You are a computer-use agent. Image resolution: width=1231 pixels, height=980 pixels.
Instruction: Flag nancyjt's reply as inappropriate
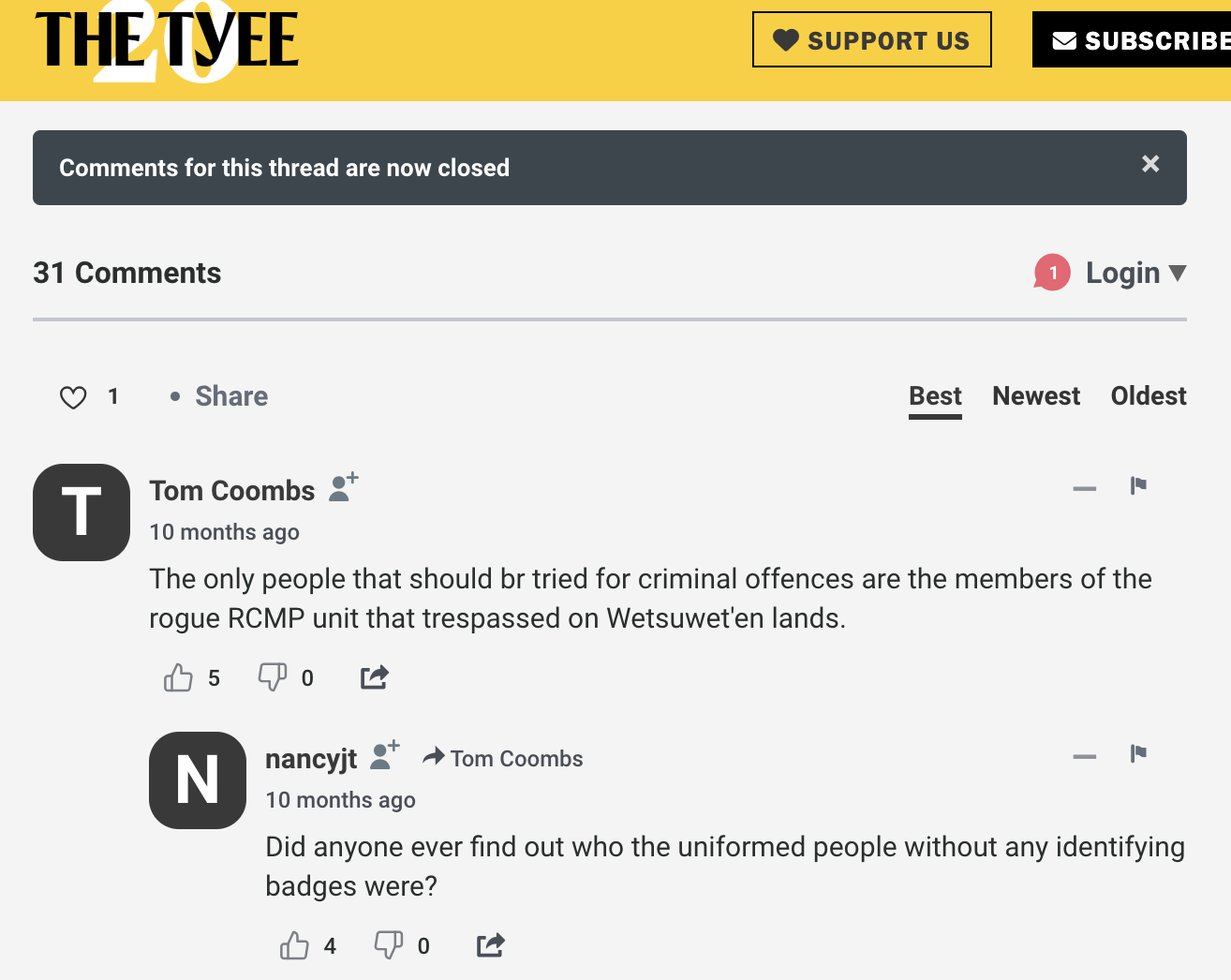(x=1138, y=753)
